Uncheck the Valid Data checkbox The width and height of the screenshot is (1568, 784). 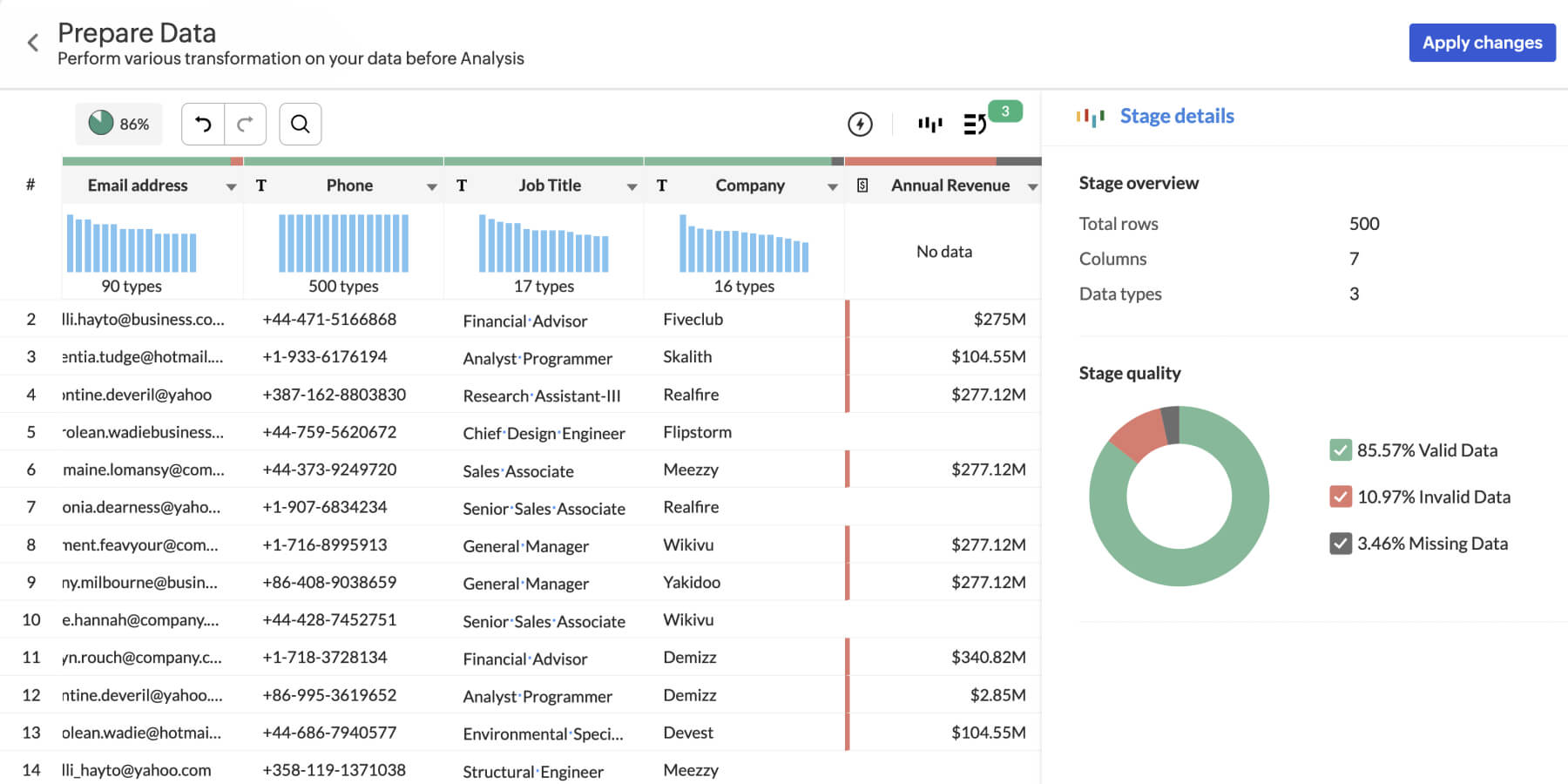[1340, 450]
